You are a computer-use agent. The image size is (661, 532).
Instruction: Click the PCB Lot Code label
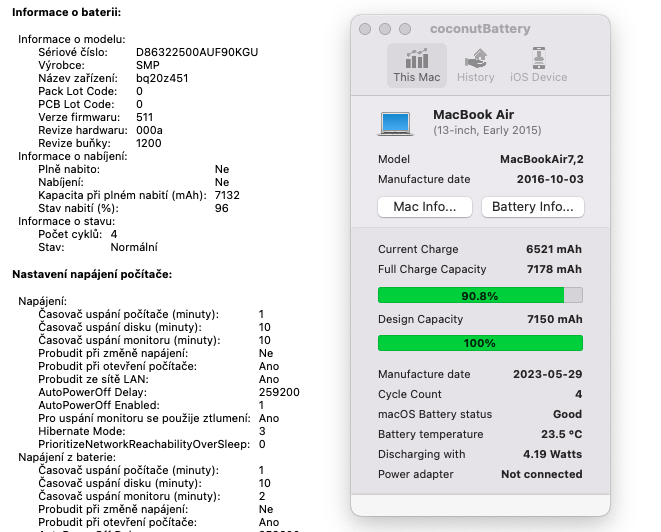coord(76,104)
